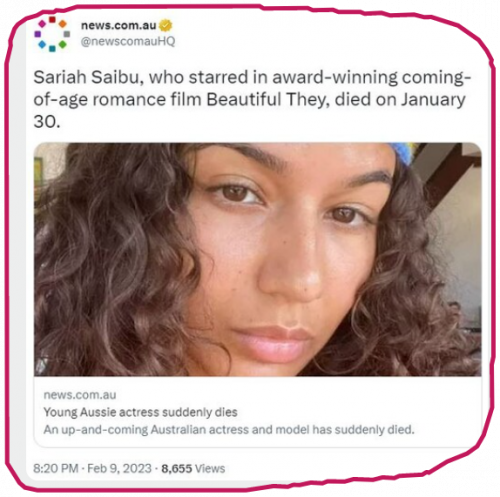The width and height of the screenshot is (500, 497).
Task: Click 'January' in the tweet text
Action: pos(433,100)
